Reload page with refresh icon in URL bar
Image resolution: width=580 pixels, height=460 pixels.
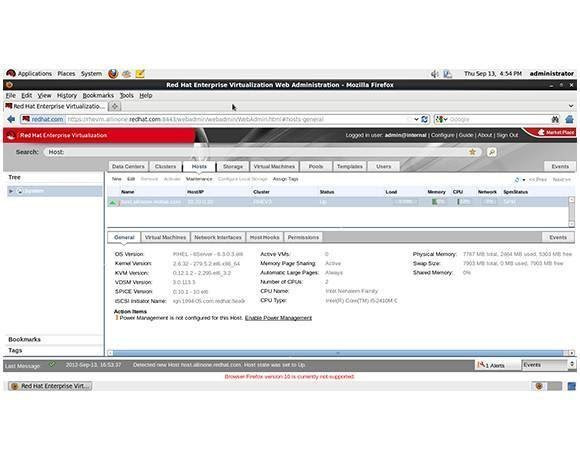[425, 119]
